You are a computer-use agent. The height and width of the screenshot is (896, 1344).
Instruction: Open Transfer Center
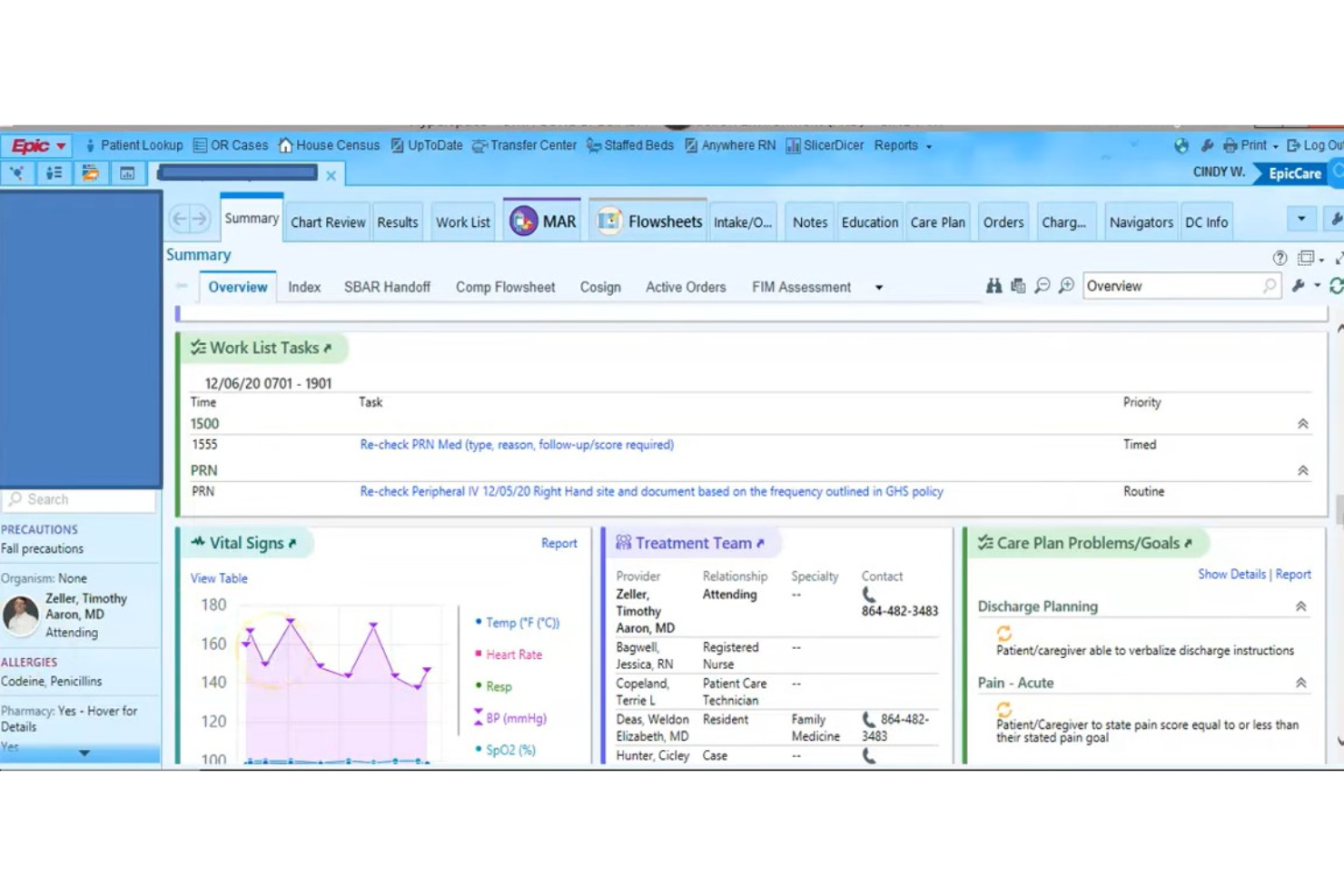524,145
